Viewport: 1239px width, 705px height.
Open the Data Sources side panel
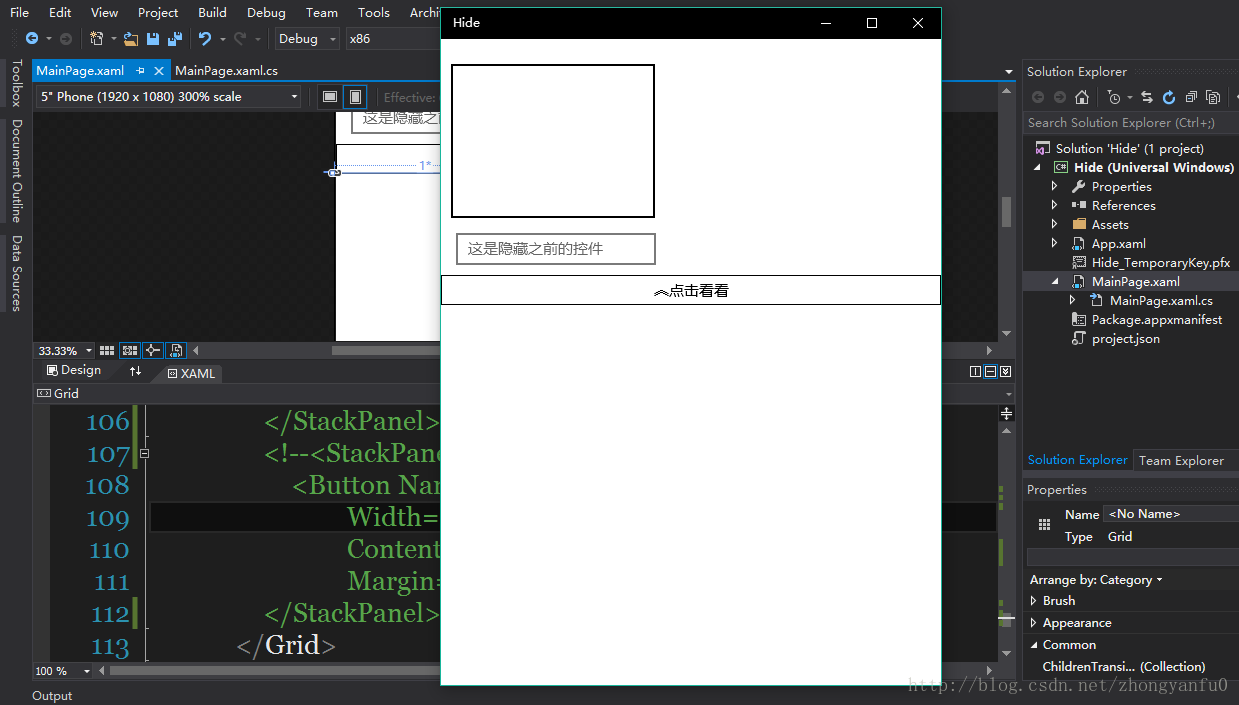16,273
